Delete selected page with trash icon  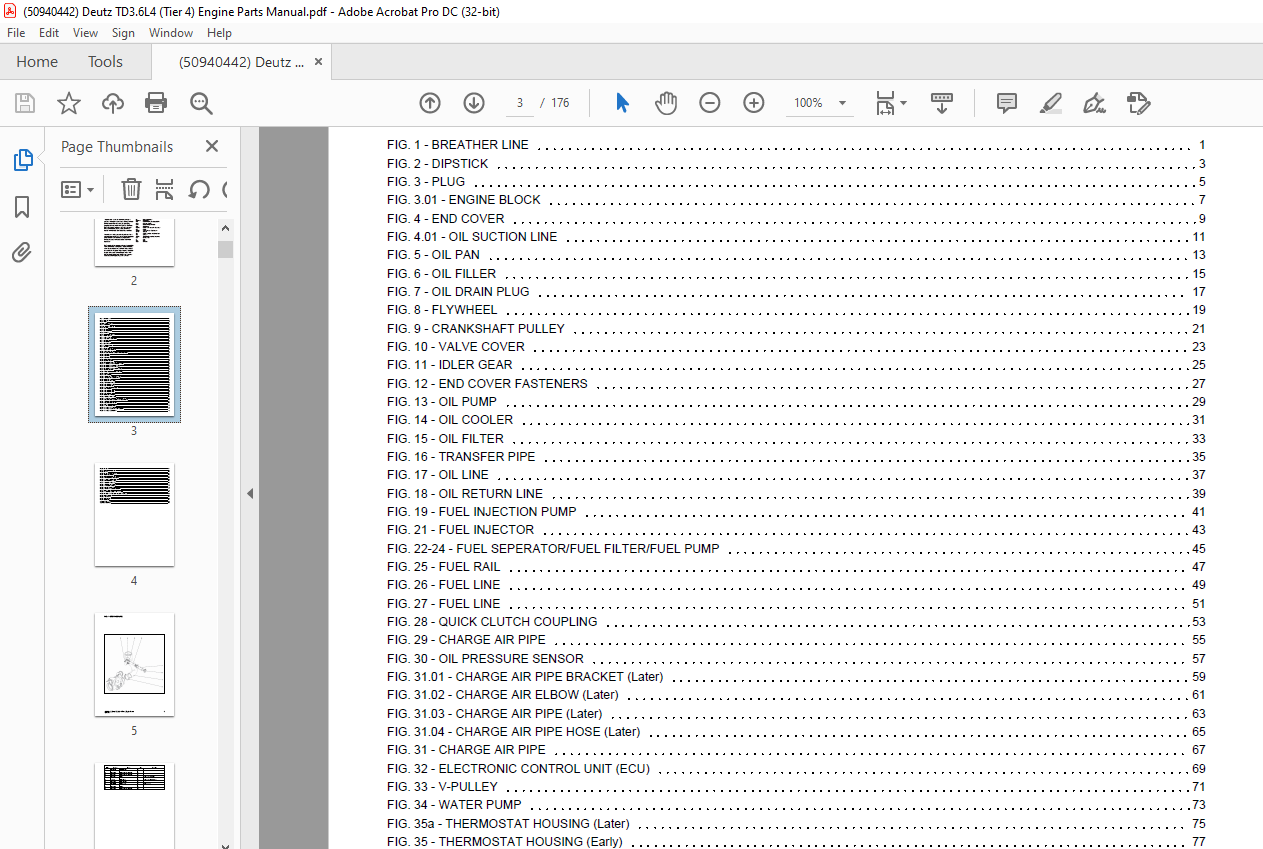click(131, 189)
